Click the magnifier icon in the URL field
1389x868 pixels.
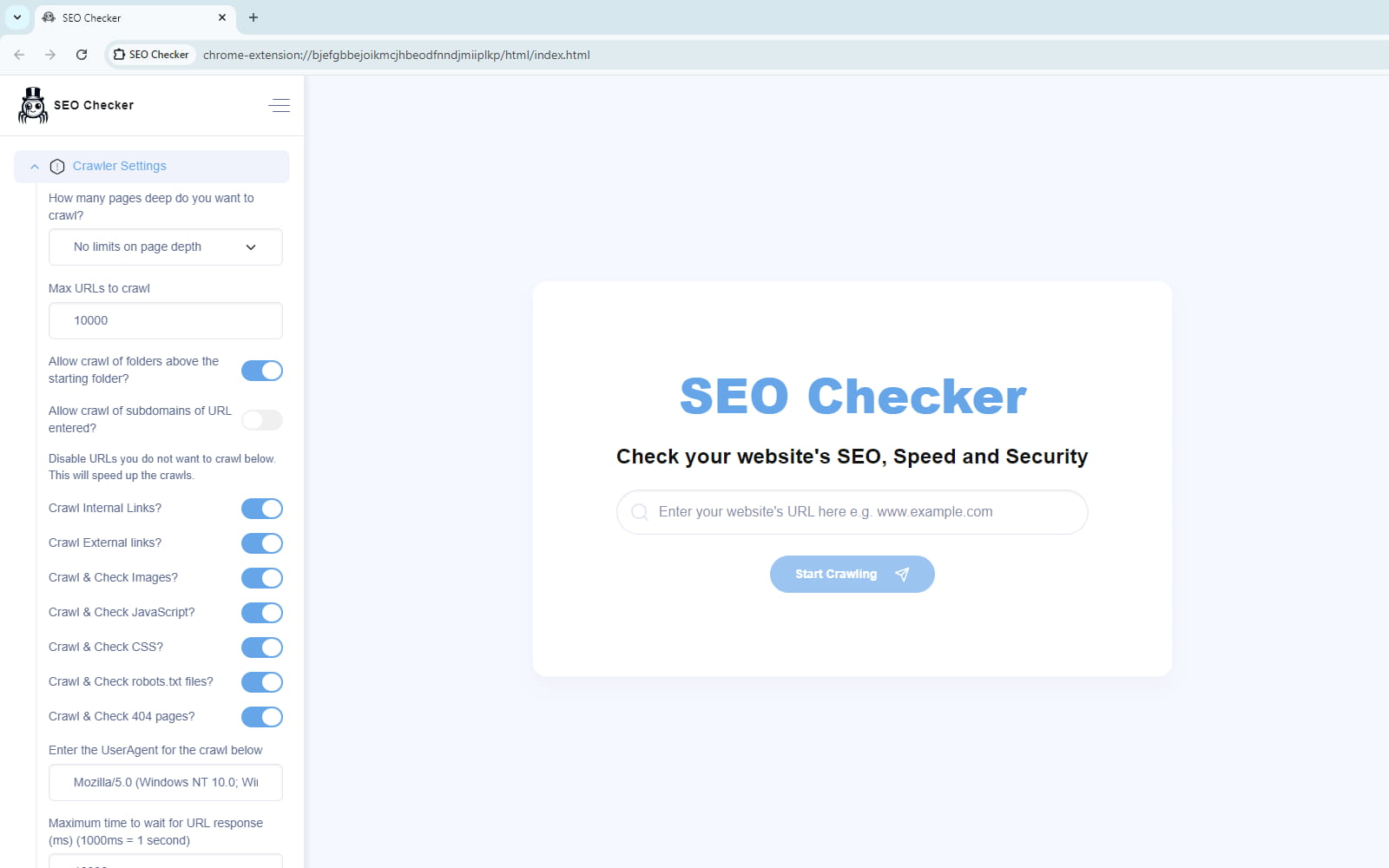tap(640, 511)
